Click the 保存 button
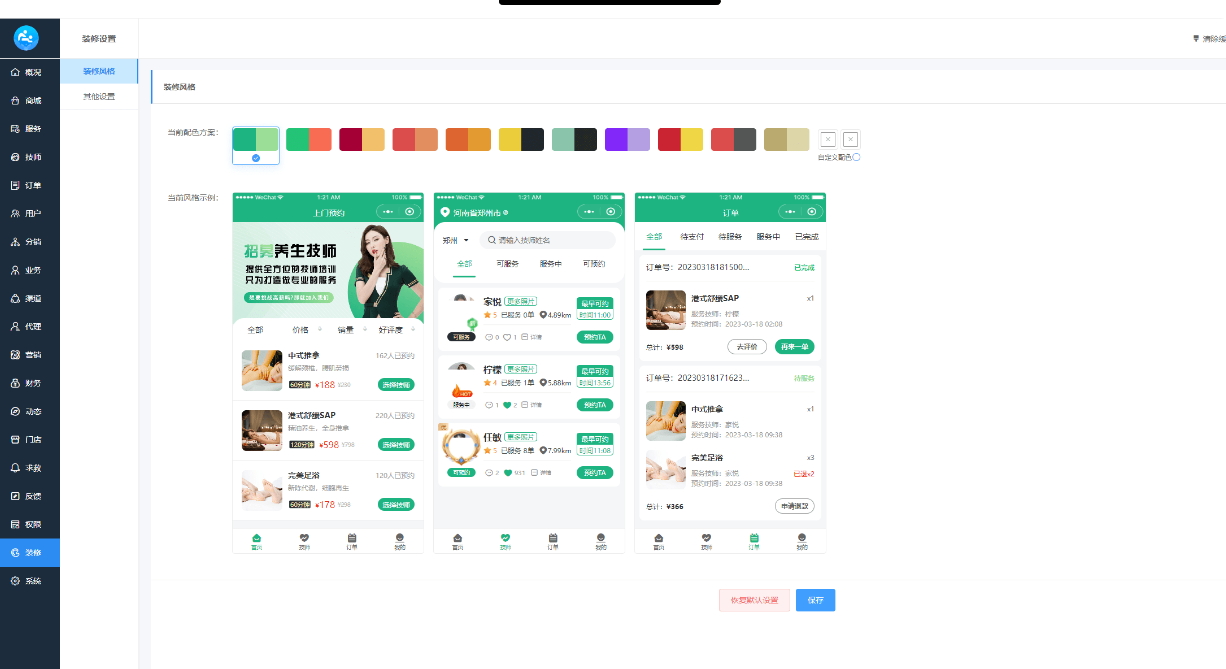Screen dimensions: 1226x669 [x=814, y=600]
